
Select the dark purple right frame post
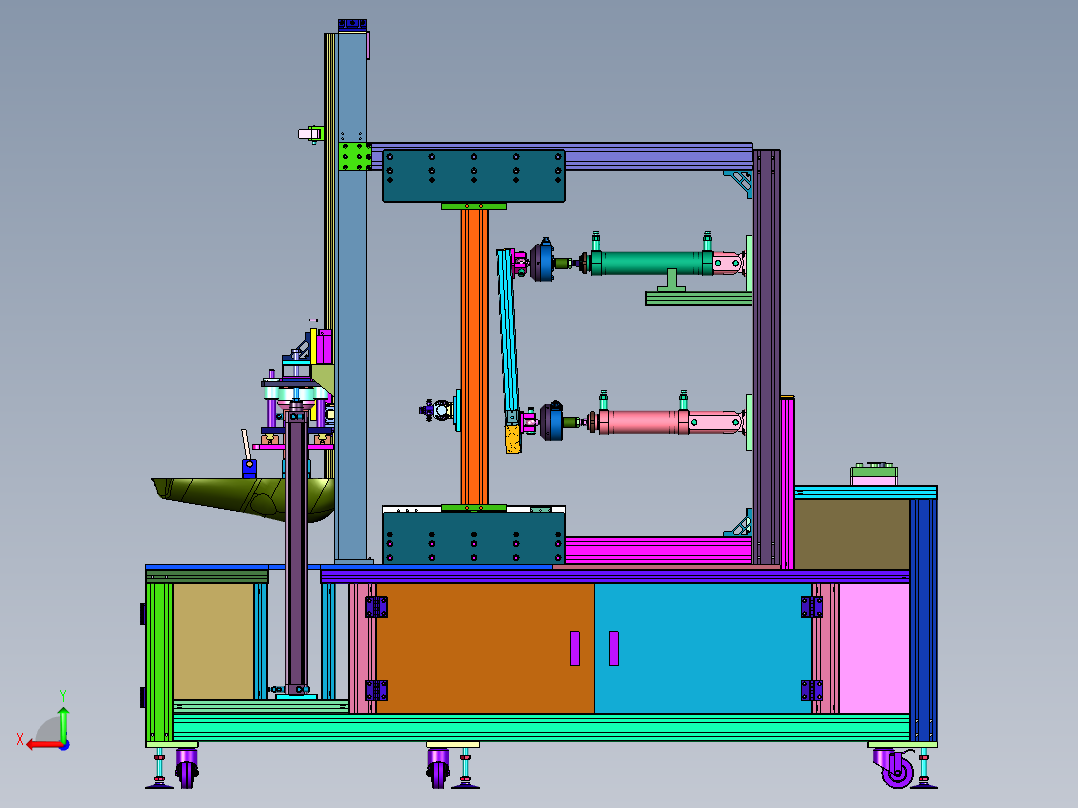767,358
